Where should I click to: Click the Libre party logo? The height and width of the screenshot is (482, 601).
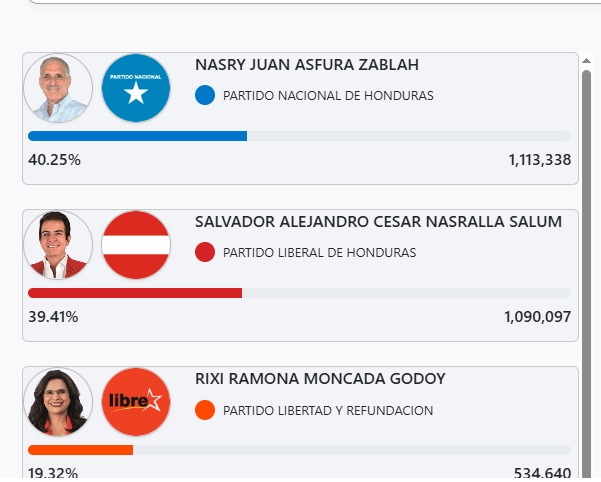click(136, 402)
